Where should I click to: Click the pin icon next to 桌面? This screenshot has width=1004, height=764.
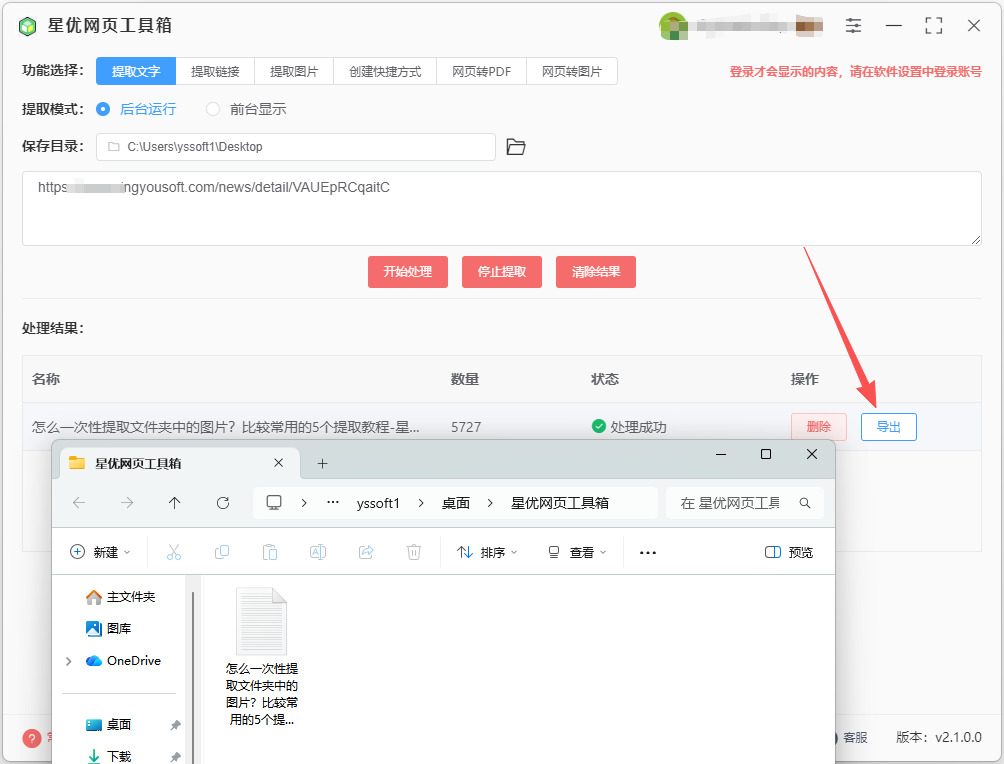(175, 725)
